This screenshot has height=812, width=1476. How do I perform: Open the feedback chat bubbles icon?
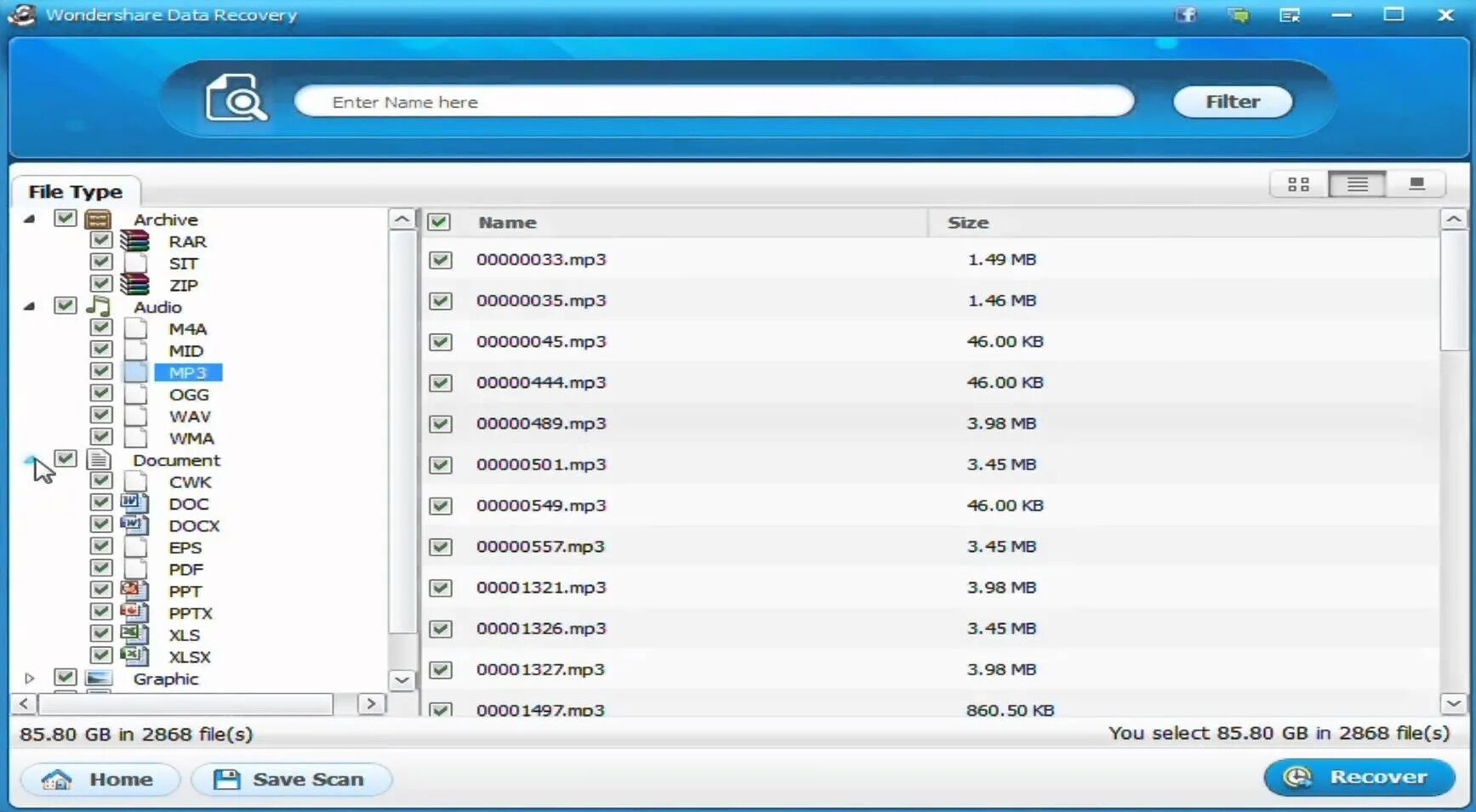tap(1239, 14)
